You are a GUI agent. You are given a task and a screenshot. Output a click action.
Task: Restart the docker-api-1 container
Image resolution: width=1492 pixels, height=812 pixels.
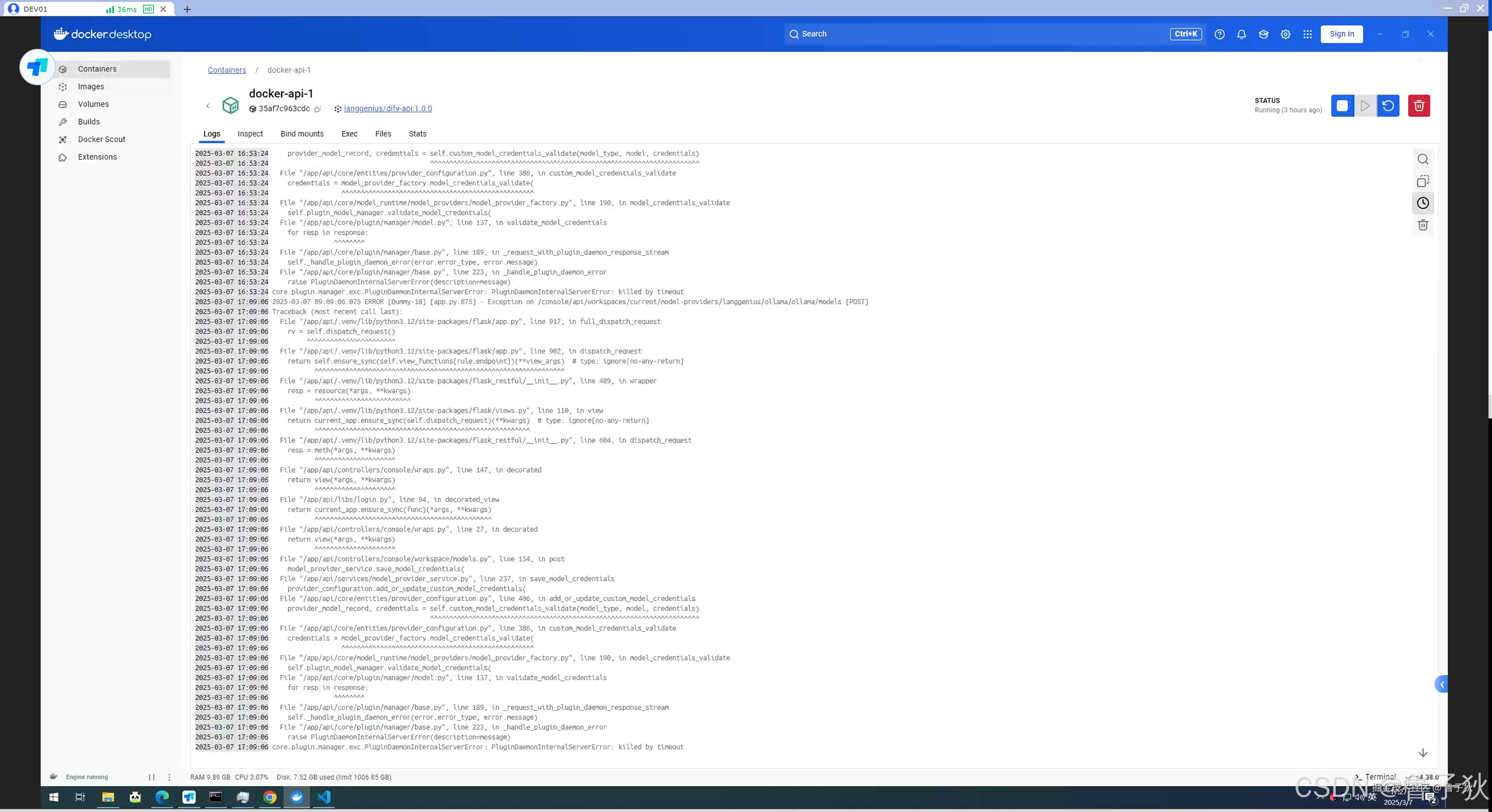(1388, 106)
